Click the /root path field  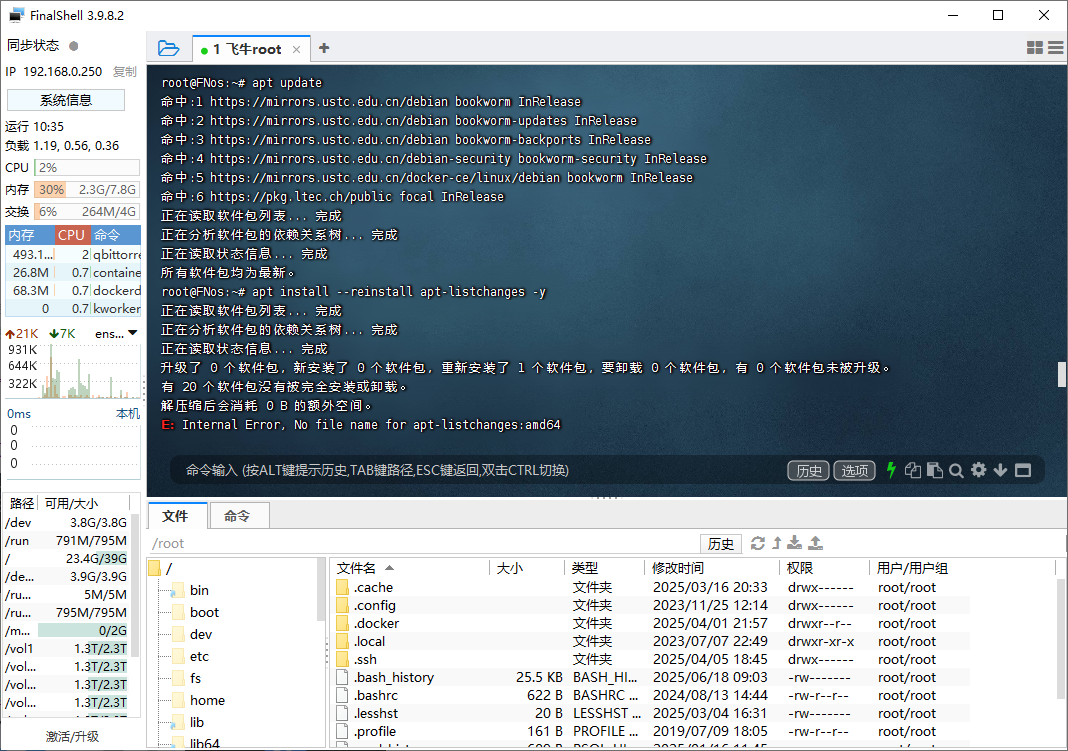click(x=422, y=543)
